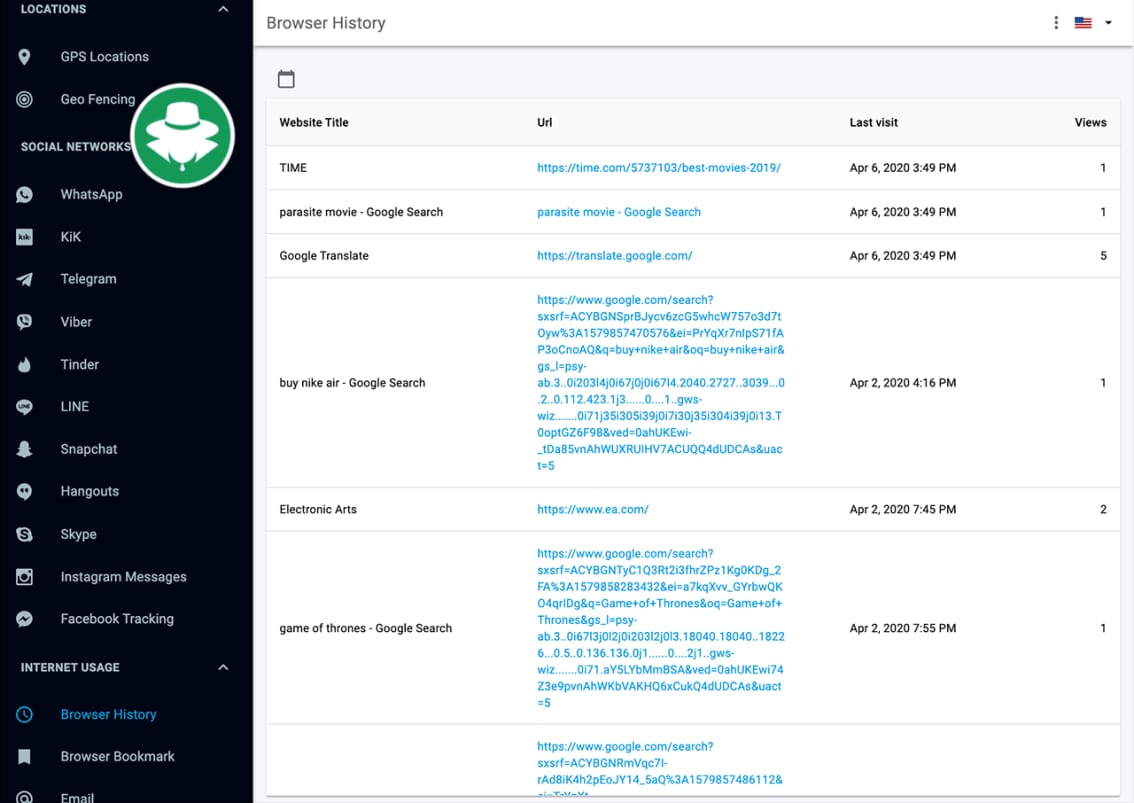Collapse the Internet Usage section
The height and width of the screenshot is (803, 1134).
tap(223, 667)
